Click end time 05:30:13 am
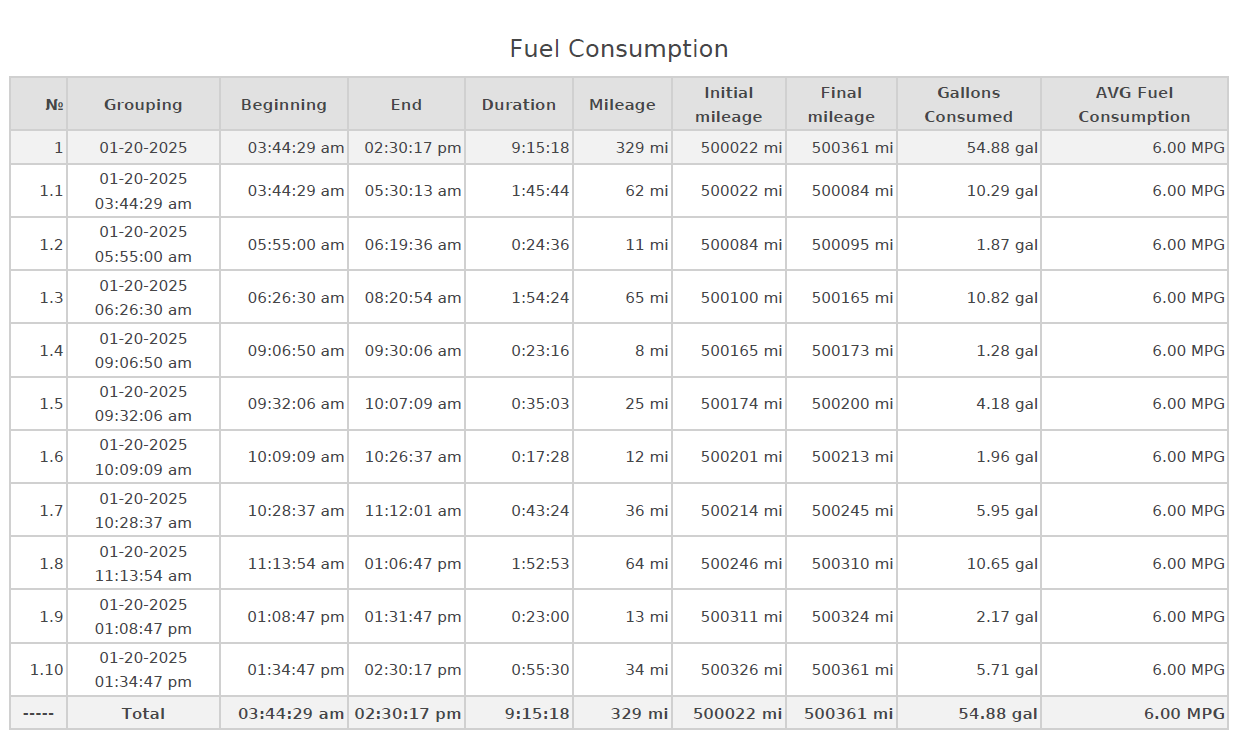The image size is (1242, 740). coord(413,191)
